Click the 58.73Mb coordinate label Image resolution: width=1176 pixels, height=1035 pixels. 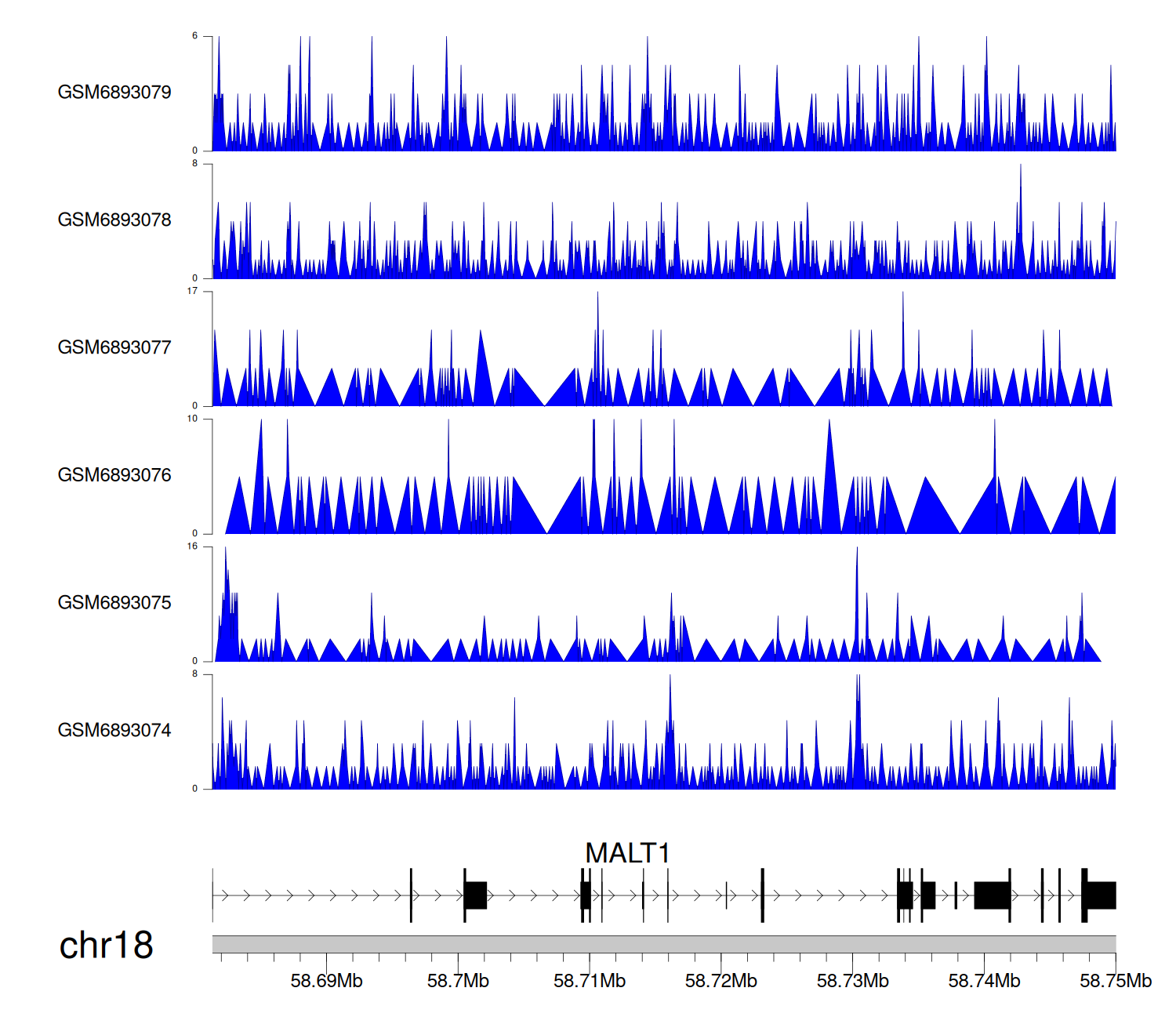tap(852, 981)
